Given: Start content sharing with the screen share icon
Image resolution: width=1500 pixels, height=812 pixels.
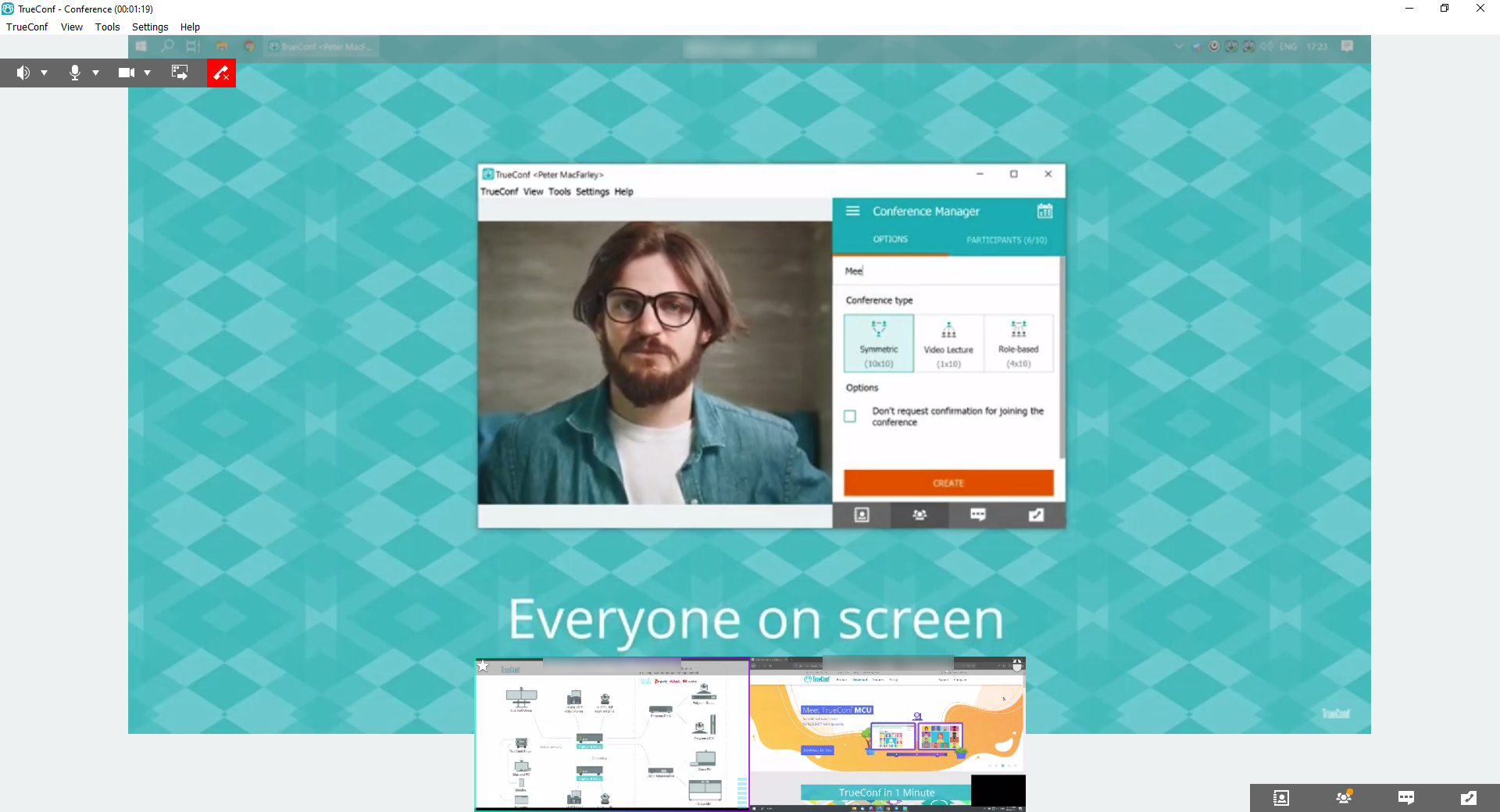Looking at the screenshot, I should tap(180, 73).
